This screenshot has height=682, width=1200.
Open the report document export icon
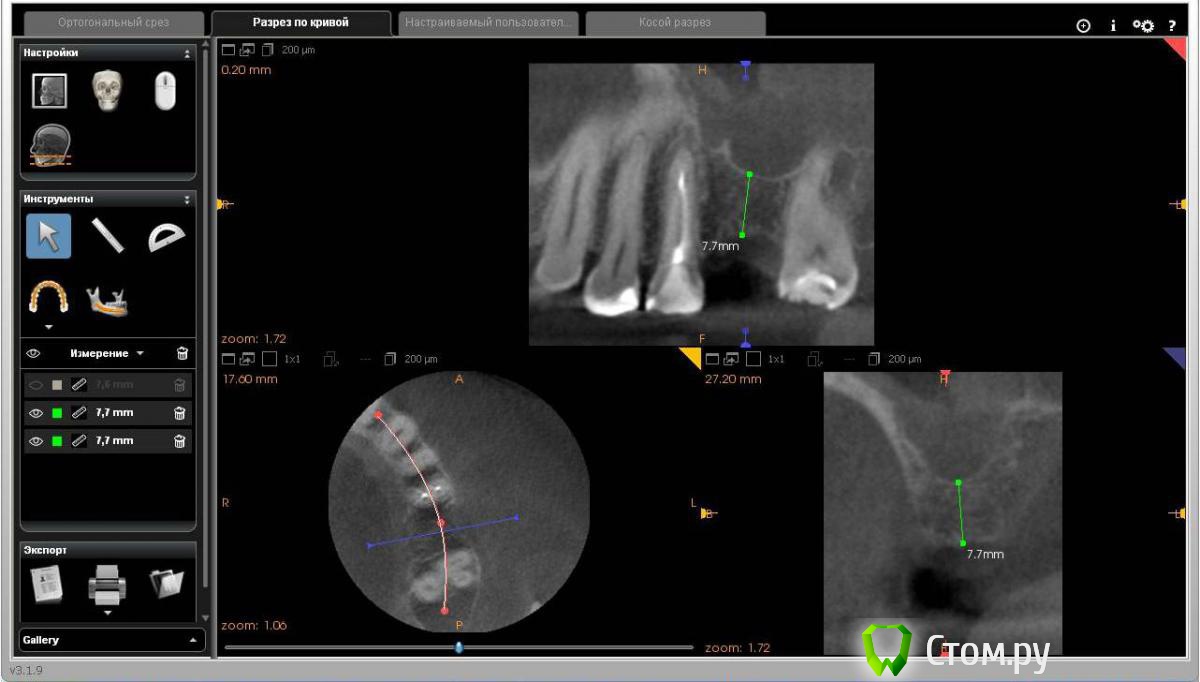(48, 584)
